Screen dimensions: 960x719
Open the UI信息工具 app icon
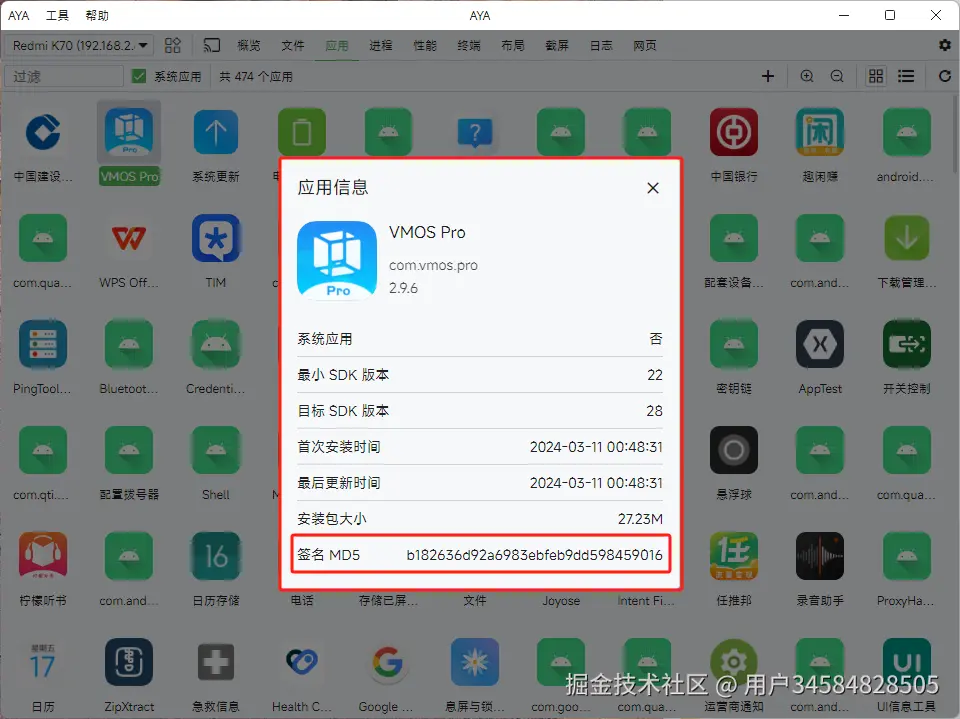tap(907, 662)
